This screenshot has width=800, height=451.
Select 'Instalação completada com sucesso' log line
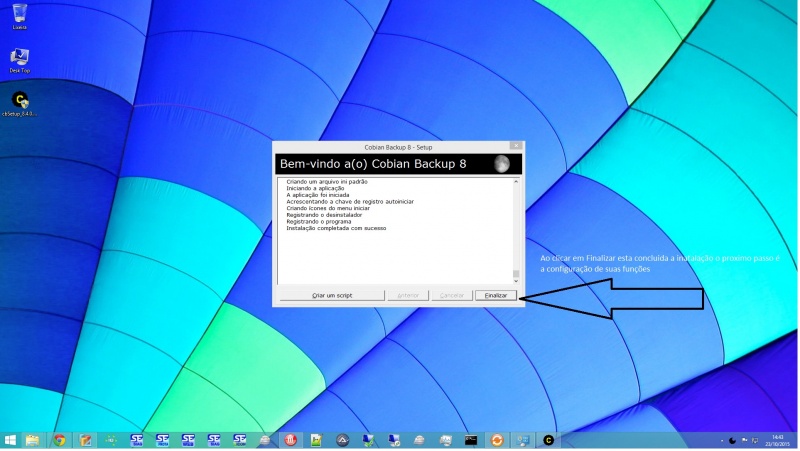coord(336,228)
